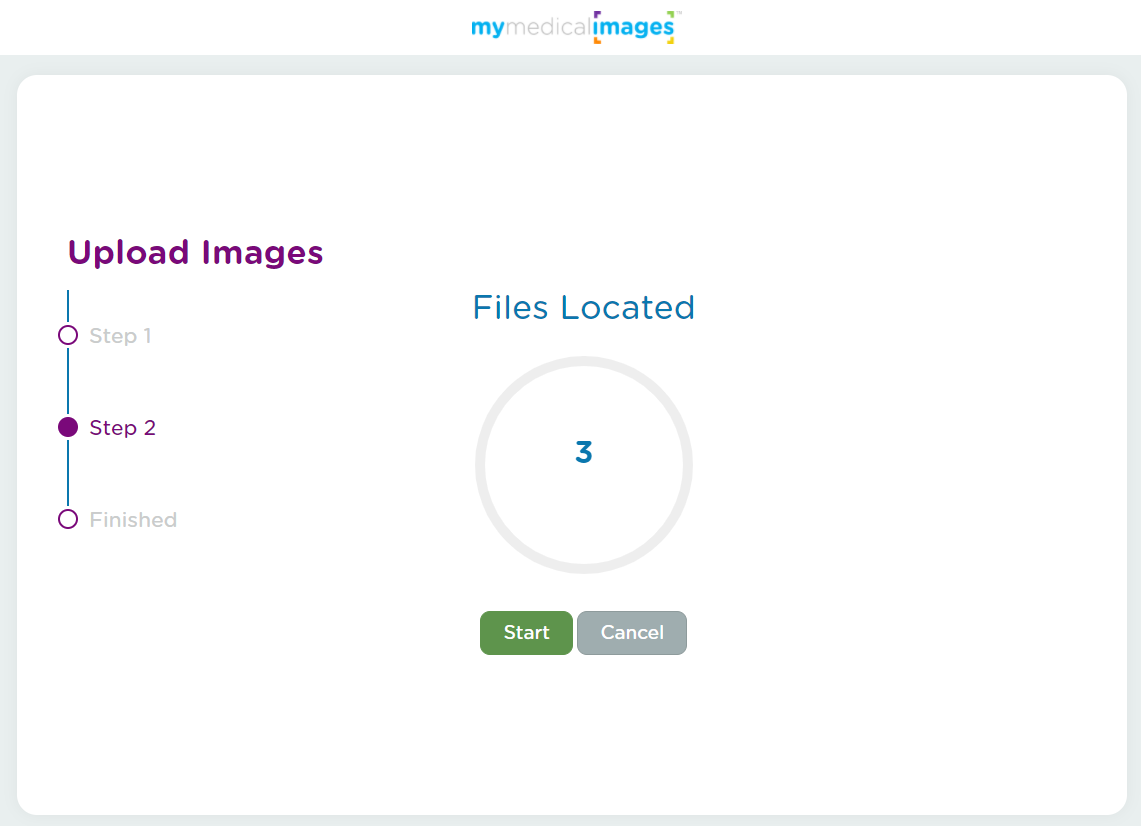
Task: Go to the Step 1 label
Action: tap(120, 336)
